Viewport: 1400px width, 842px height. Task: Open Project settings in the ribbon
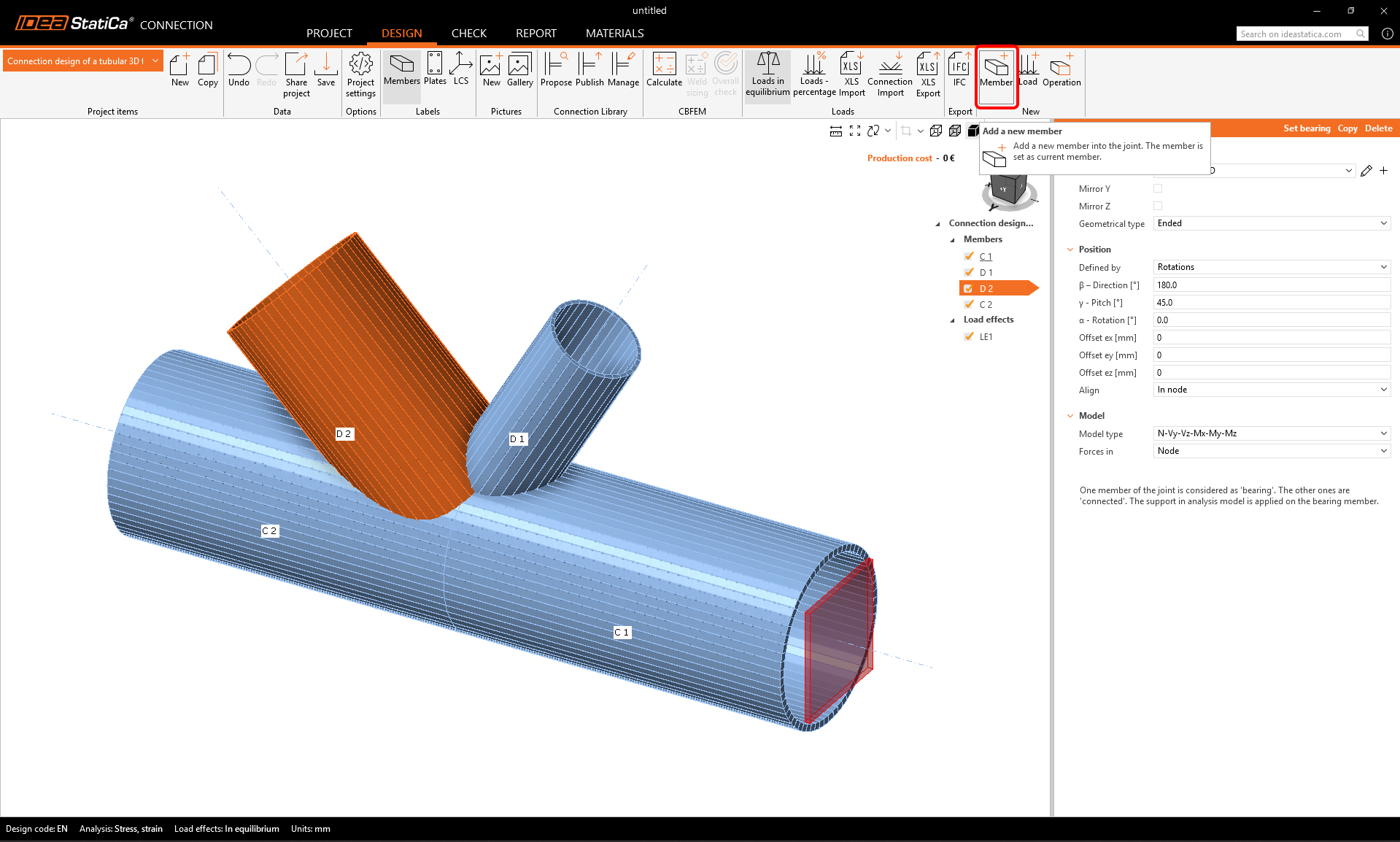pyautogui.click(x=360, y=74)
